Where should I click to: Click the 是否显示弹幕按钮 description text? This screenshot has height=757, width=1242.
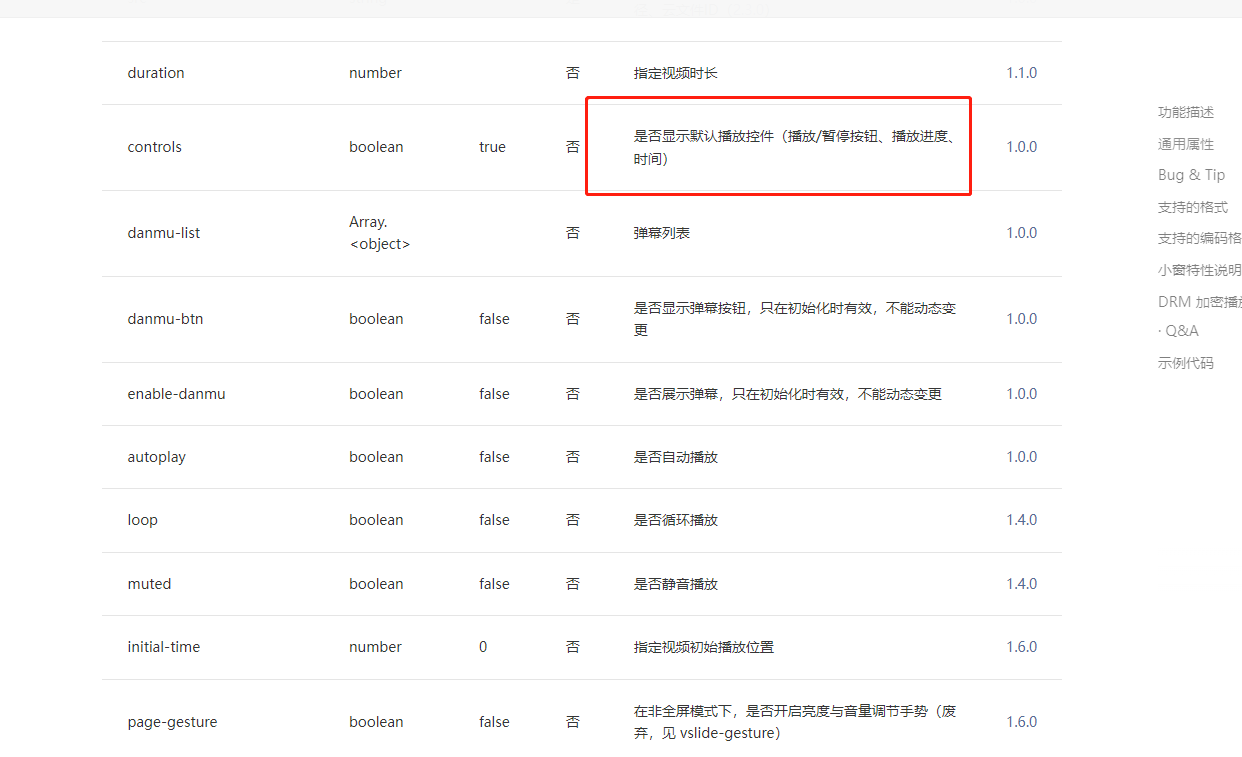(795, 319)
